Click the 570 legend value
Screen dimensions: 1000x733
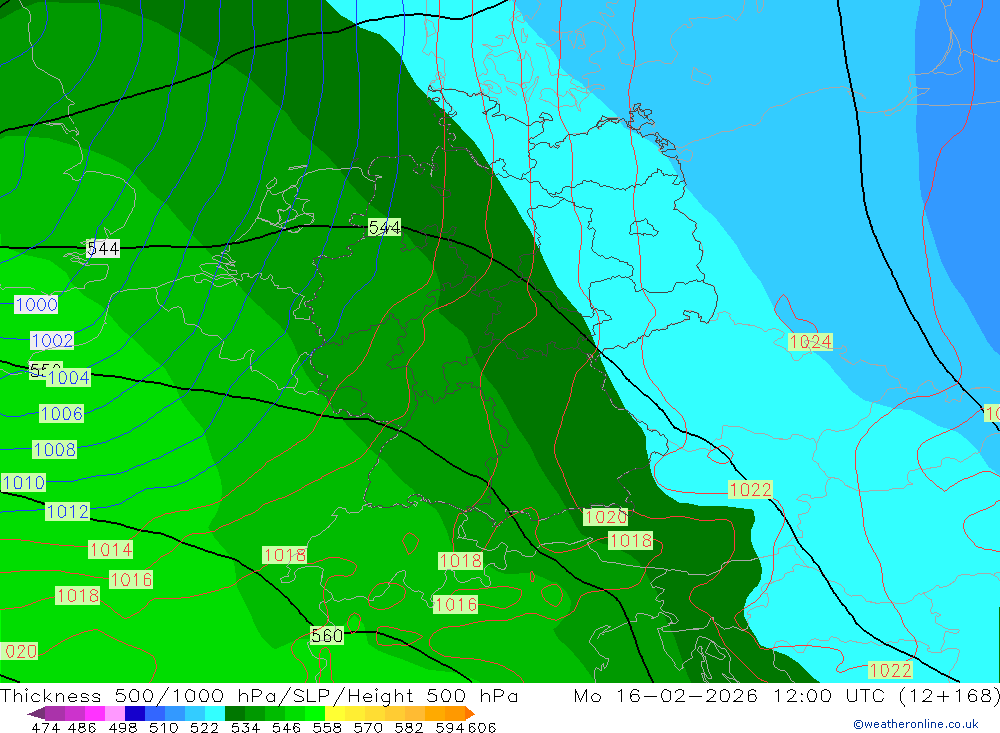coord(366,727)
